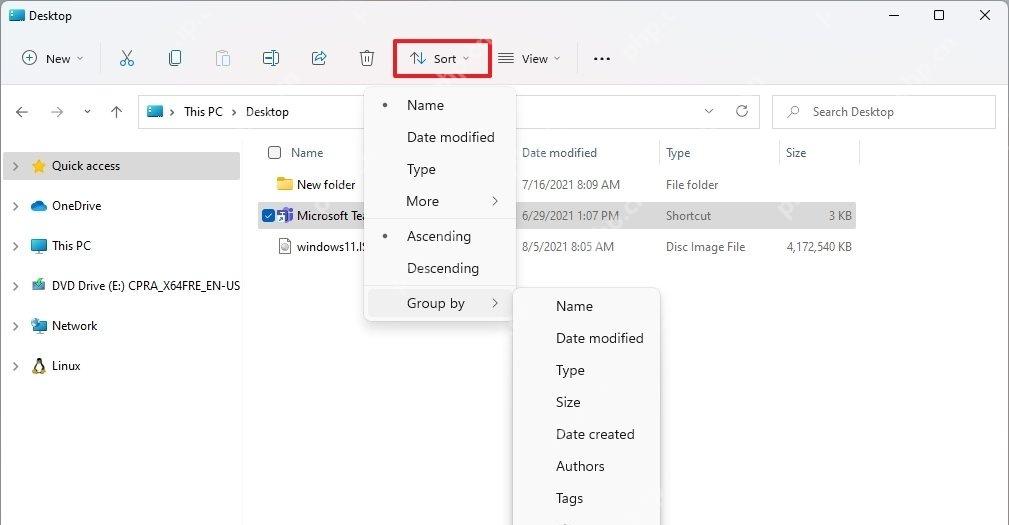Screen dimensions: 1009x525
Task: Uncheck the Microsoft Teams row checkbox
Action: 268,216
